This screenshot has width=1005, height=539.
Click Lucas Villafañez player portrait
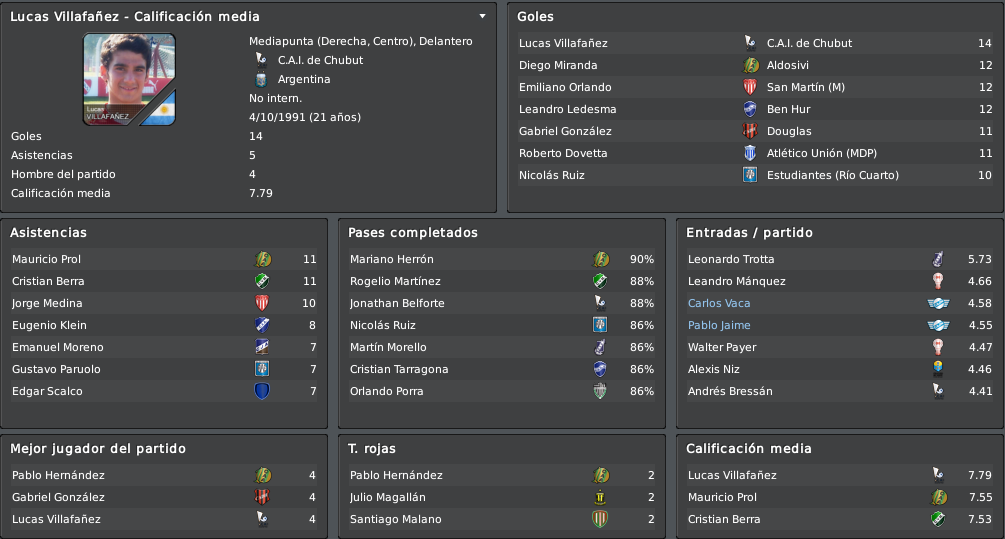pos(129,79)
